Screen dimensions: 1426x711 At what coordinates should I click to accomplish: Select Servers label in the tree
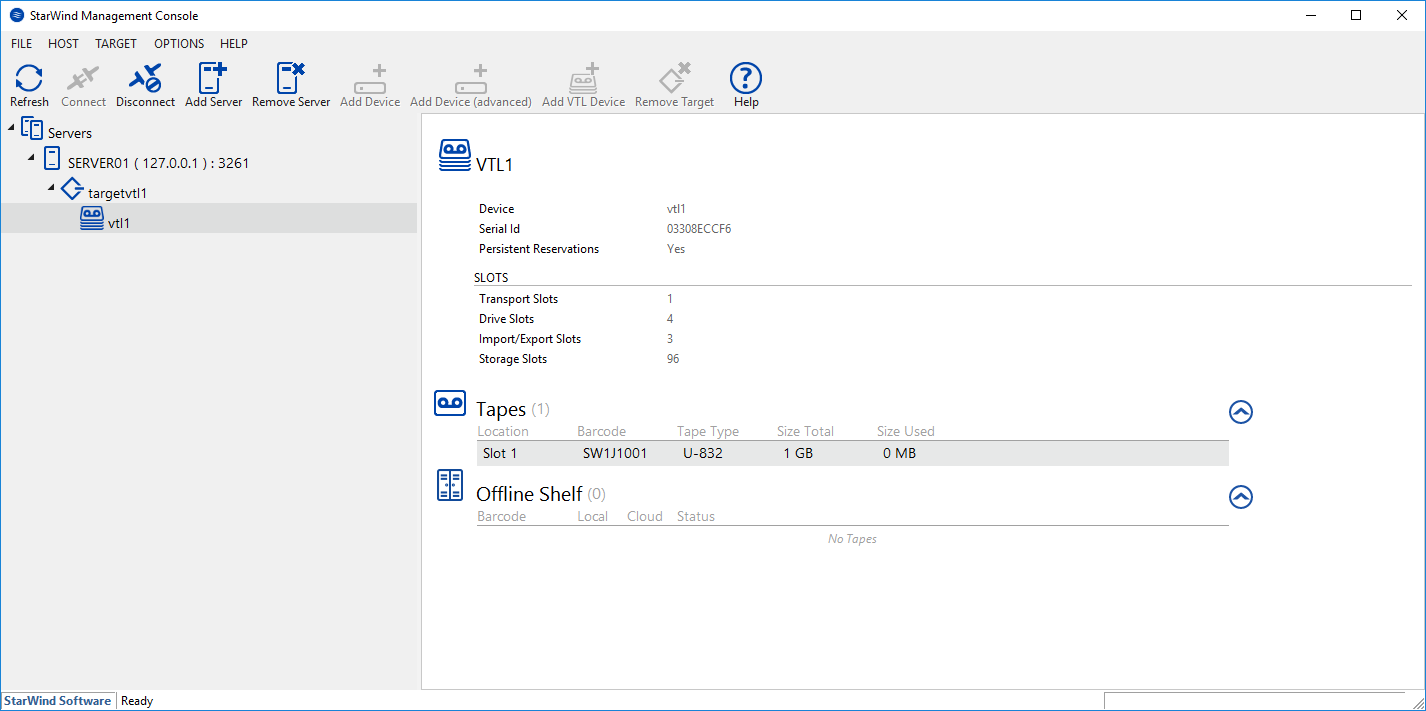[x=70, y=133]
